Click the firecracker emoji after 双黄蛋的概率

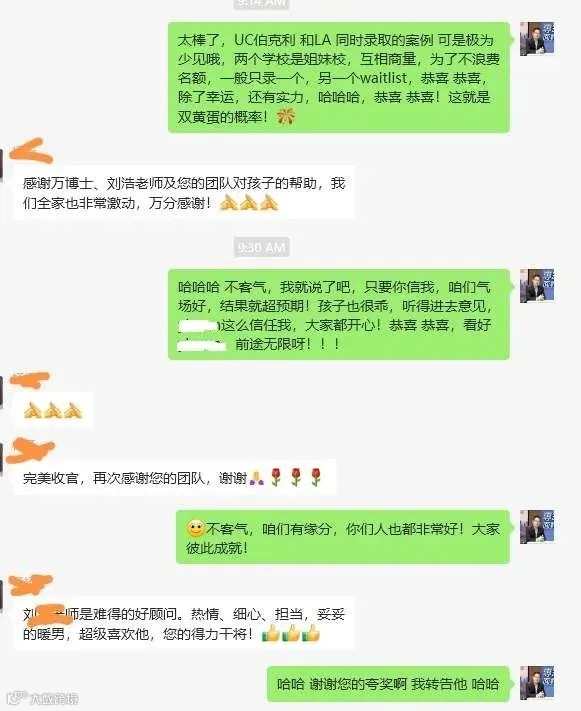point(286,117)
